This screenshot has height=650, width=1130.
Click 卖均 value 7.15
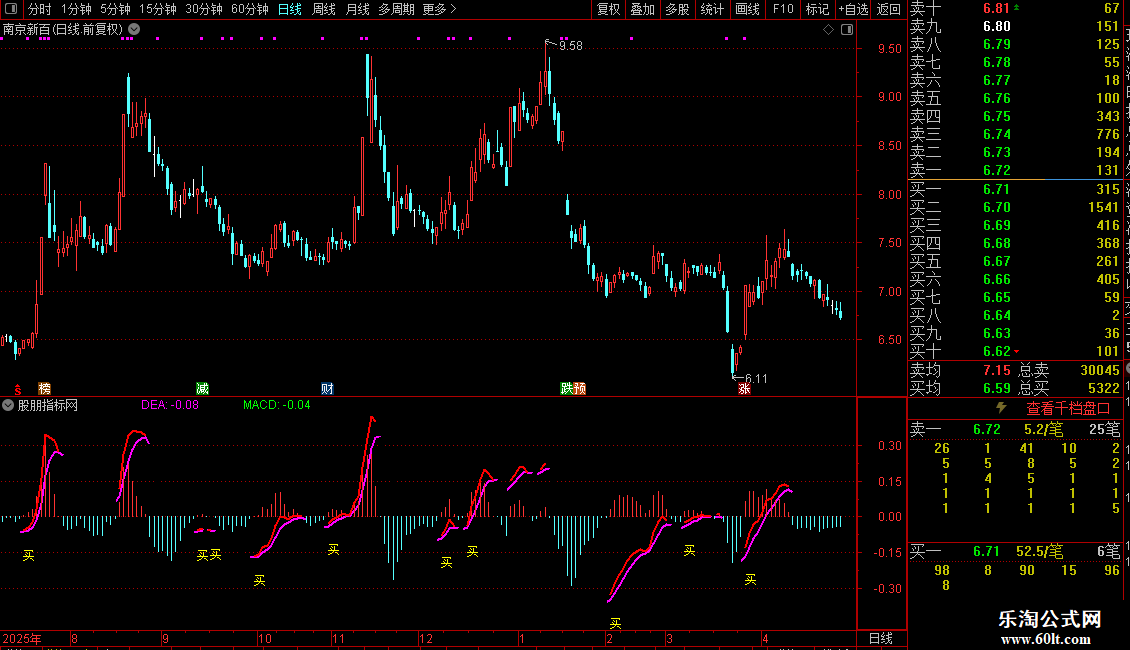tap(997, 370)
